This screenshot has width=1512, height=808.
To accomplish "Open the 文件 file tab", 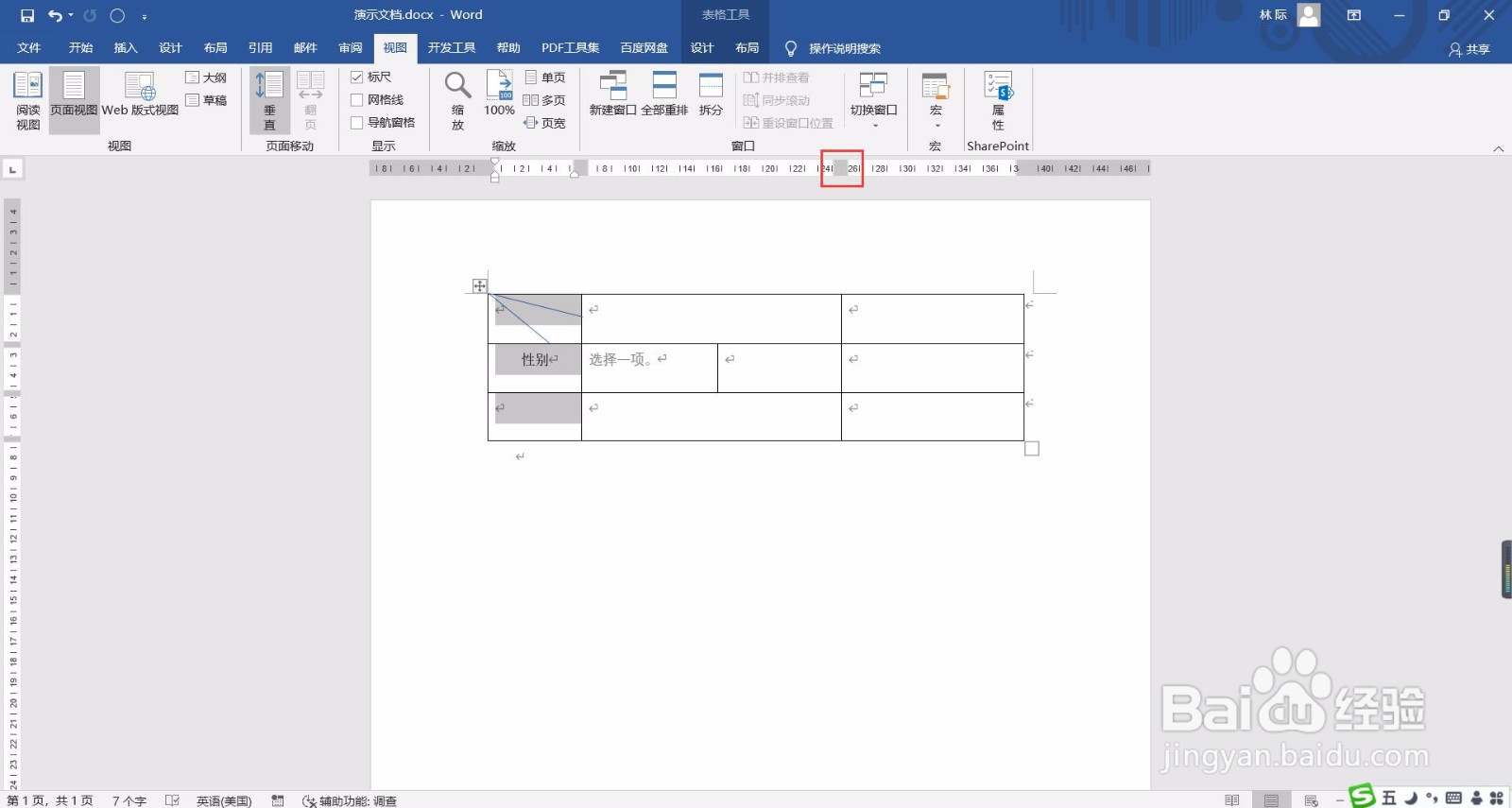I will 29,48.
